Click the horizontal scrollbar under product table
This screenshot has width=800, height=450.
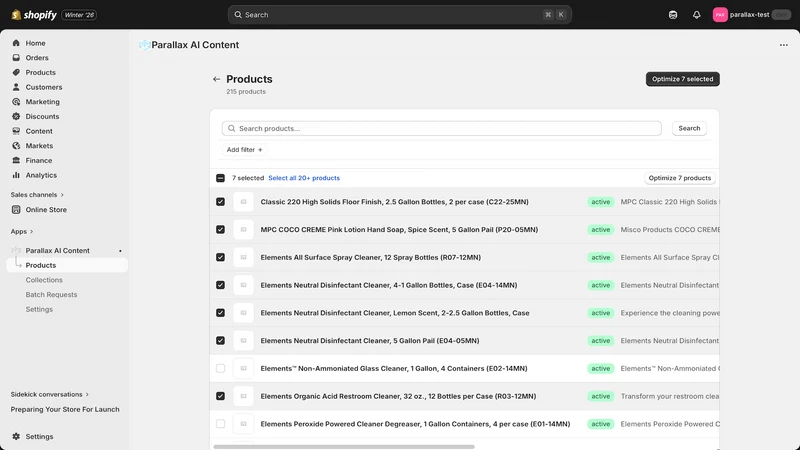click(344, 447)
